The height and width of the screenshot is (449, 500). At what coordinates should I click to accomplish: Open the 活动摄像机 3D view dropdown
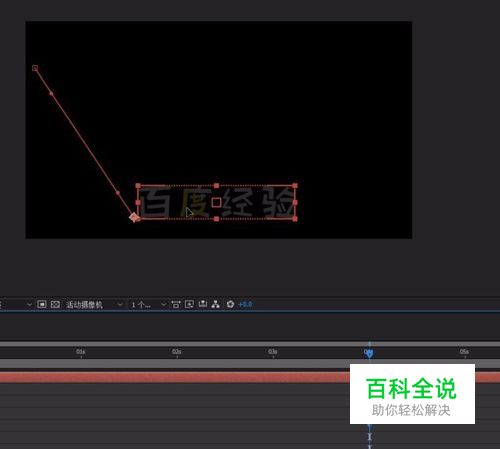pos(94,304)
